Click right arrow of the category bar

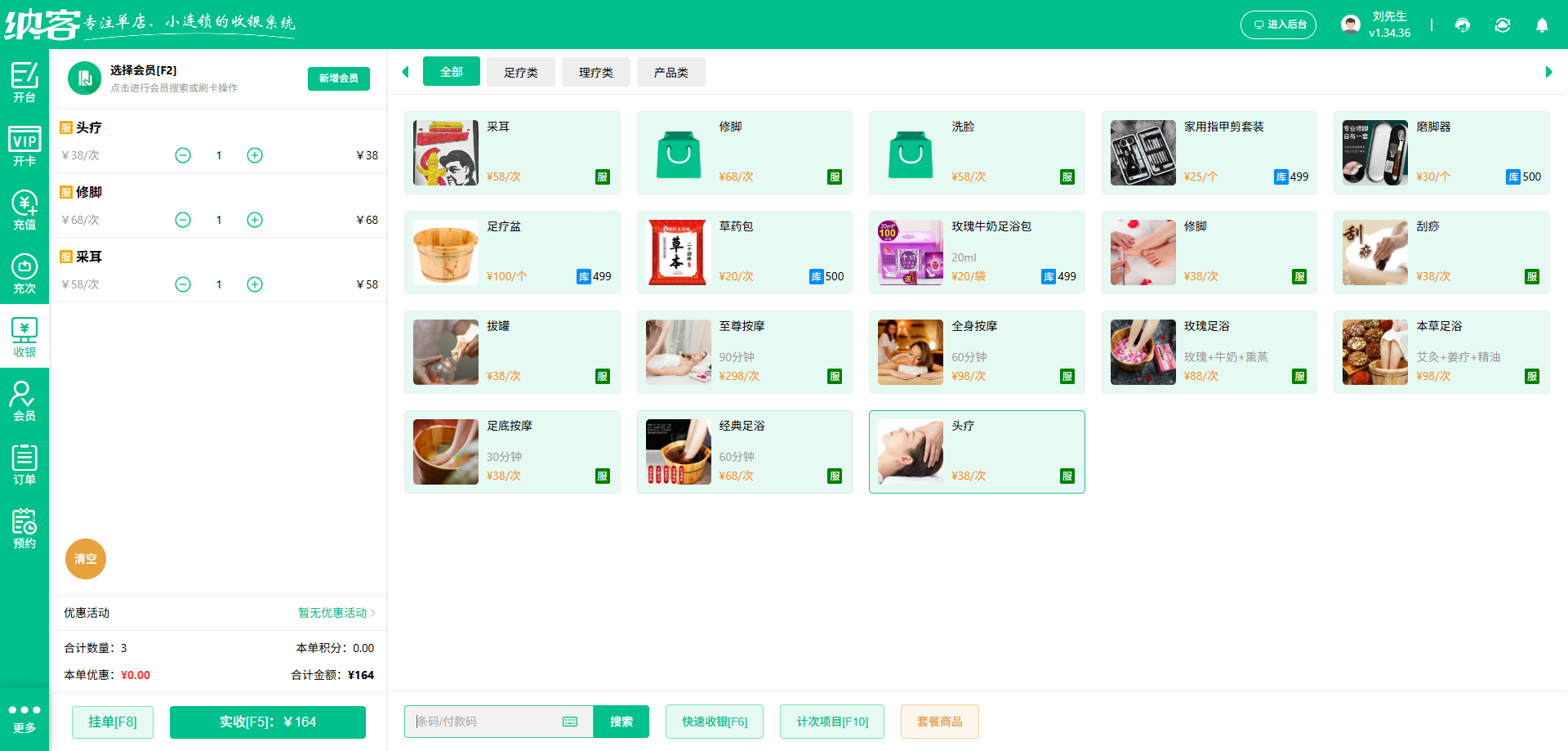(x=1548, y=72)
